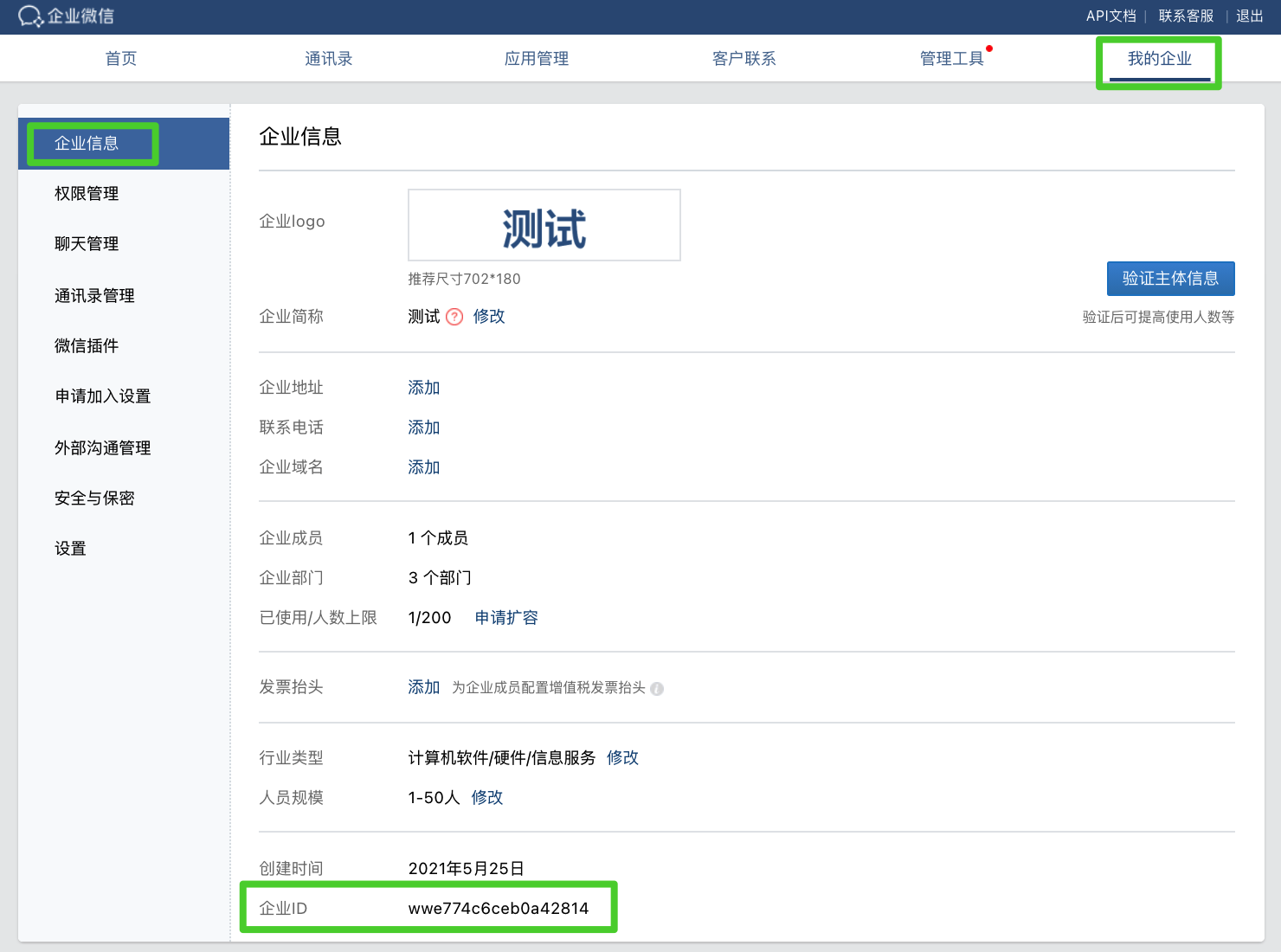Open the 管理工具 tab with red dot
Screen dimensions: 1281x952
[951, 59]
